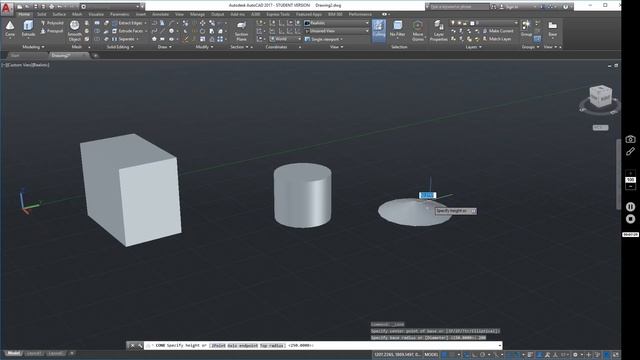Image resolution: width=640 pixels, height=360 pixels.
Task: Expand the Modify panel
Action: pyautogui.click(x=204, y=47)
